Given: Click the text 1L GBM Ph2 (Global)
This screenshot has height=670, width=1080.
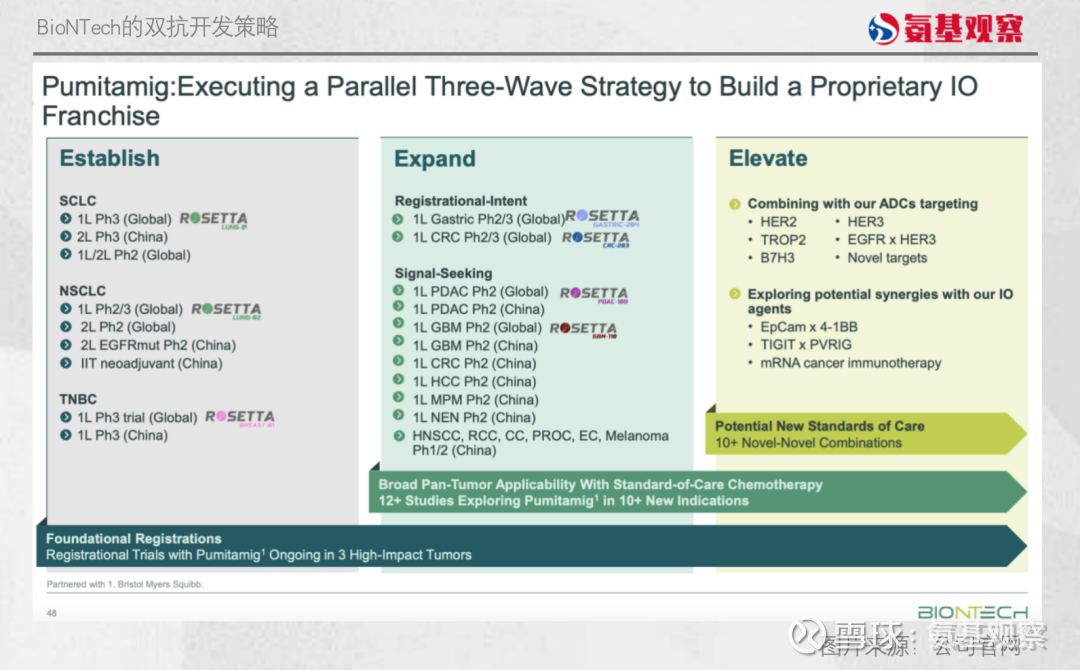Looking at the screenshot, I should 477,328.
